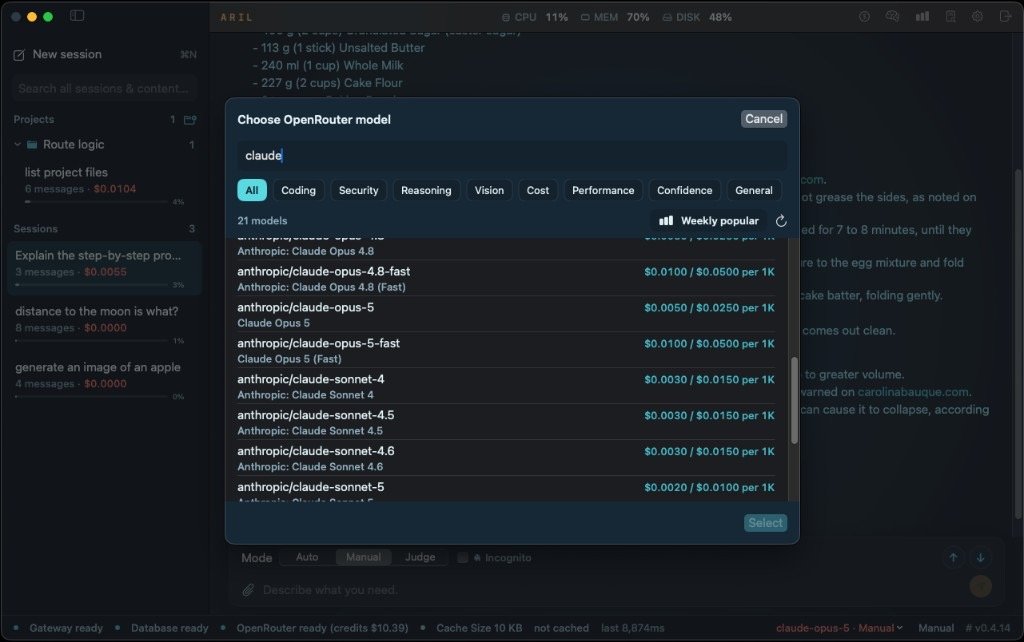Open the bar chart statistics icon in top bar

pyautogui.click(x=922, y=16)
